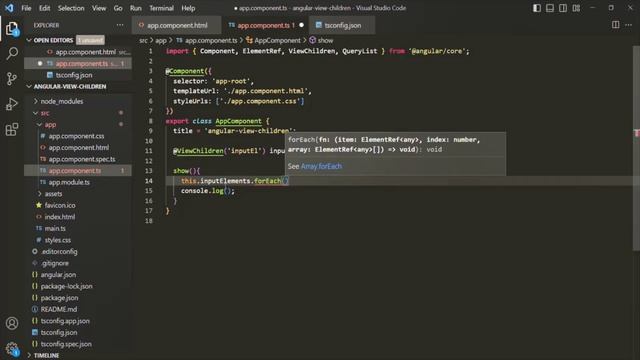Screen dimensions: 640x360
Task: Open the View menu
Action: tap(99, 8)
